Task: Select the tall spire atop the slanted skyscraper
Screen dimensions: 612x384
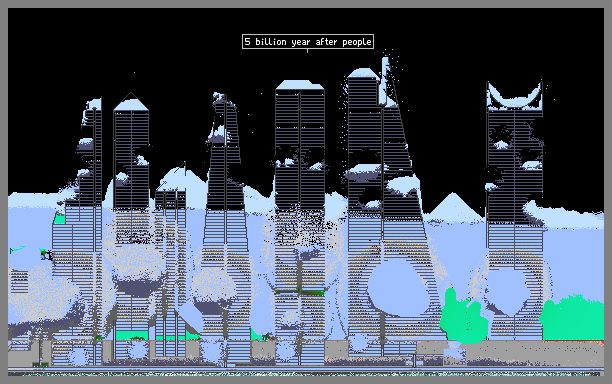Action: click(386, 81)
